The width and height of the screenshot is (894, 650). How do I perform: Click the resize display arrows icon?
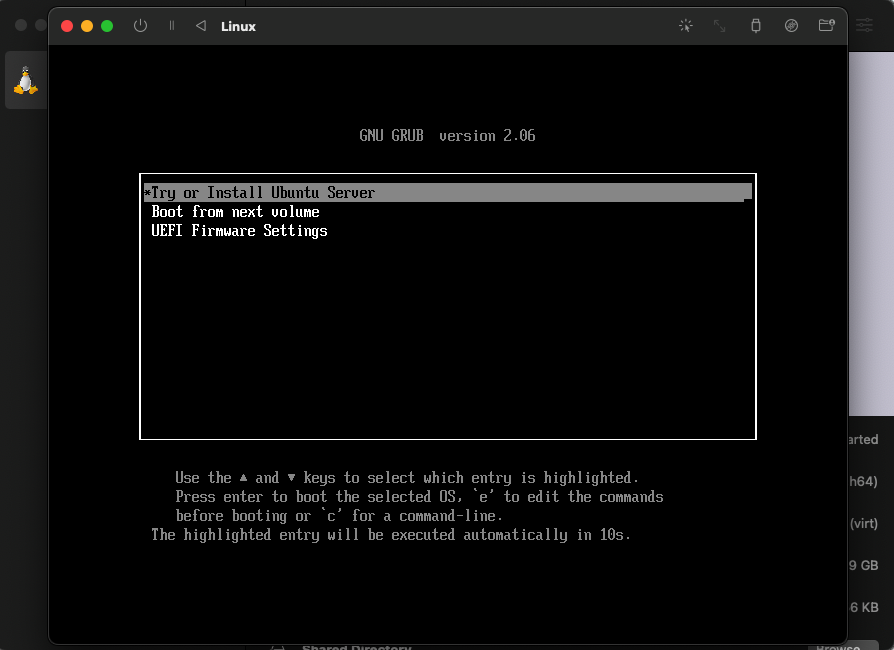pyautogui.click(x=720, y=26)
